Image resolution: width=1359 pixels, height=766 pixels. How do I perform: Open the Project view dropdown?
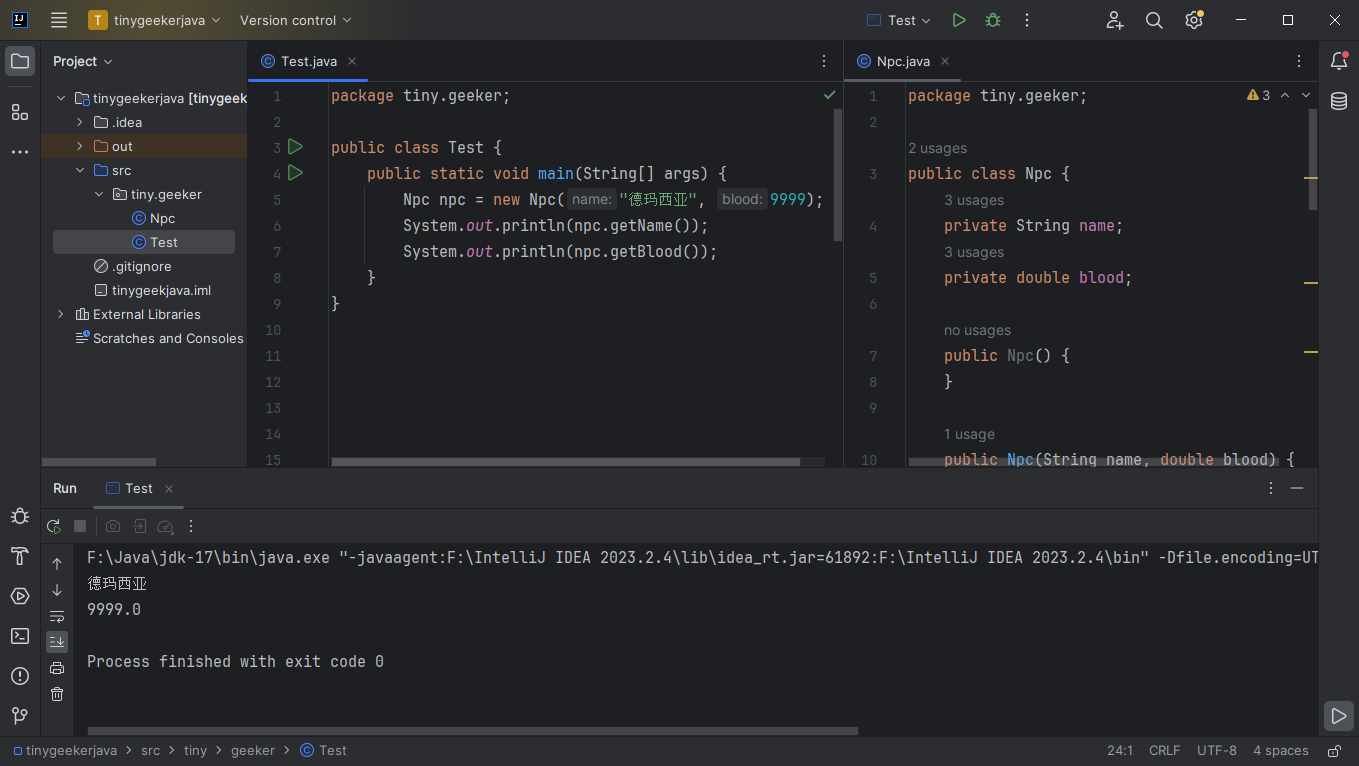(x=83, y=61)
